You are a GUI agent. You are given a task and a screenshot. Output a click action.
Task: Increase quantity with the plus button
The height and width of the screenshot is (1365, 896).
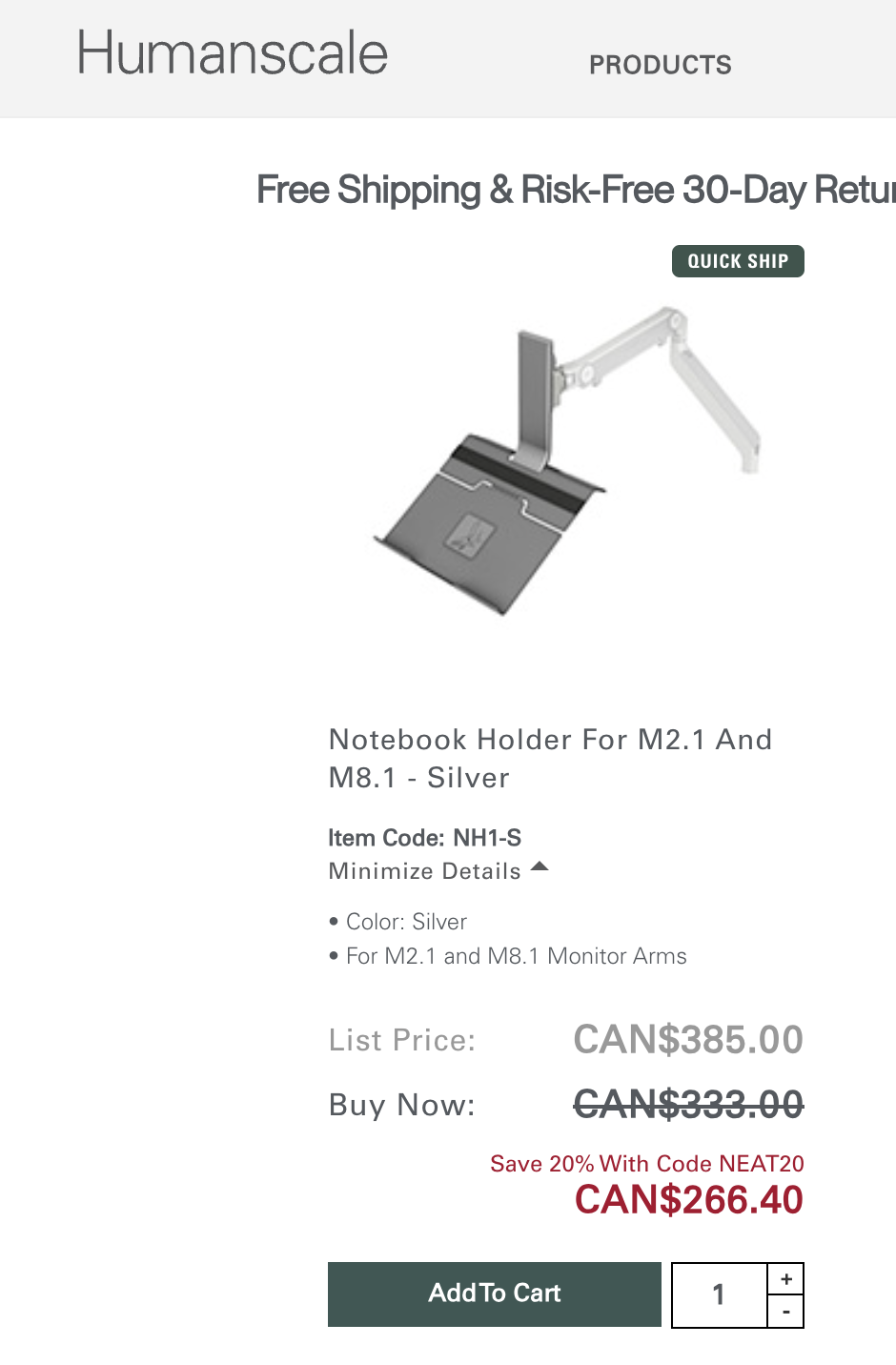(786, 1279)
